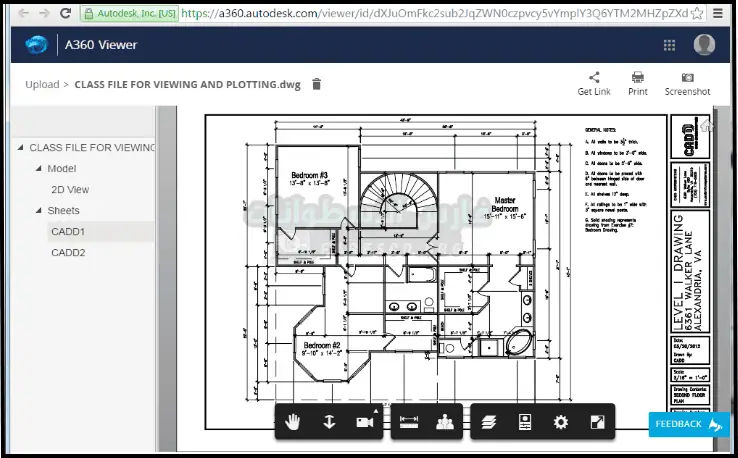The width and height of the screenshot is (738, 458).
Task: Activate the vertical zoom tool
Action: pos(328,422)
